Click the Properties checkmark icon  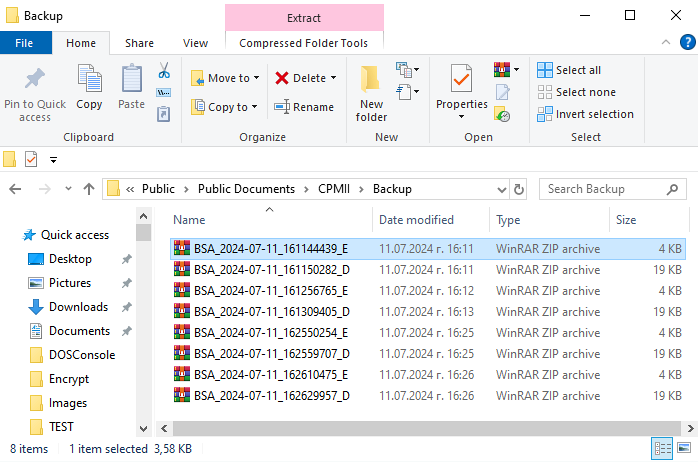tap(461, 78)
